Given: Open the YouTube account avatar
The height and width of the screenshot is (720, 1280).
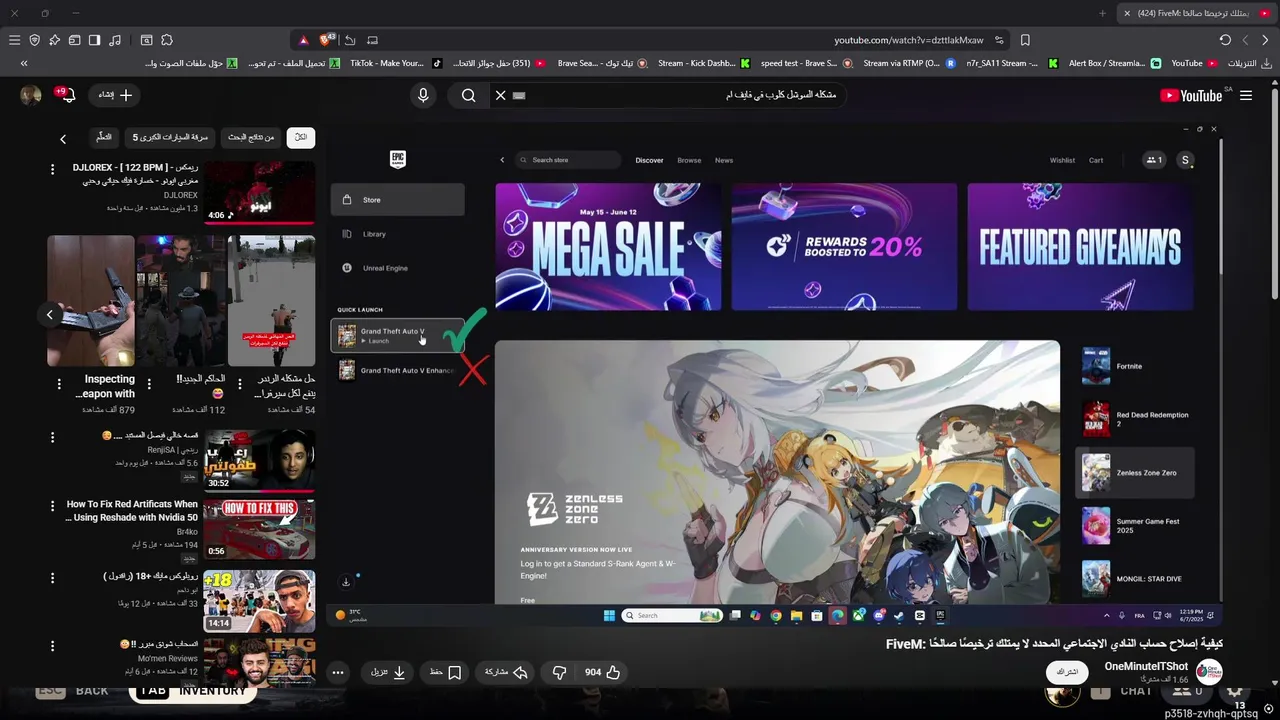Looking at the screenshot, I should (x=31, y=95).
